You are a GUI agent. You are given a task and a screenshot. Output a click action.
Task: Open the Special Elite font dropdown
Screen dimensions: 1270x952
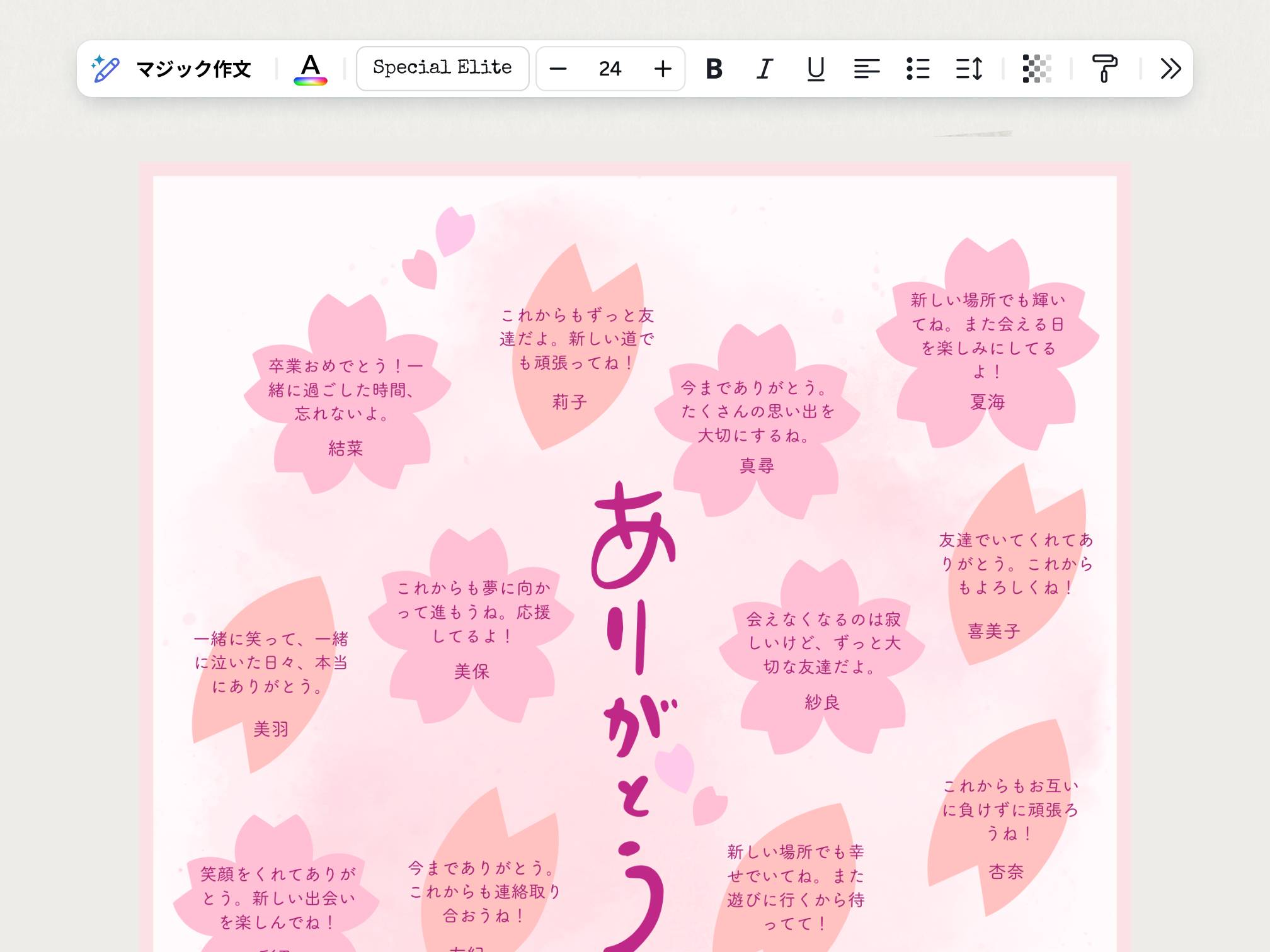pyautogui.click(x=442, y=68)
